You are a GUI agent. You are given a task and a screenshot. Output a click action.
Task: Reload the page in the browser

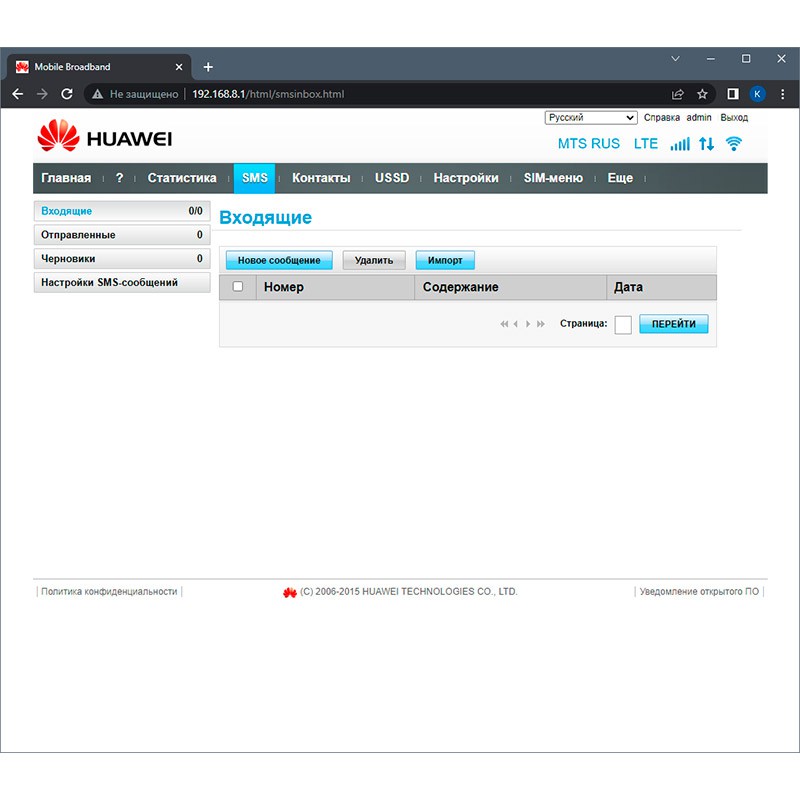coord(67,94)
